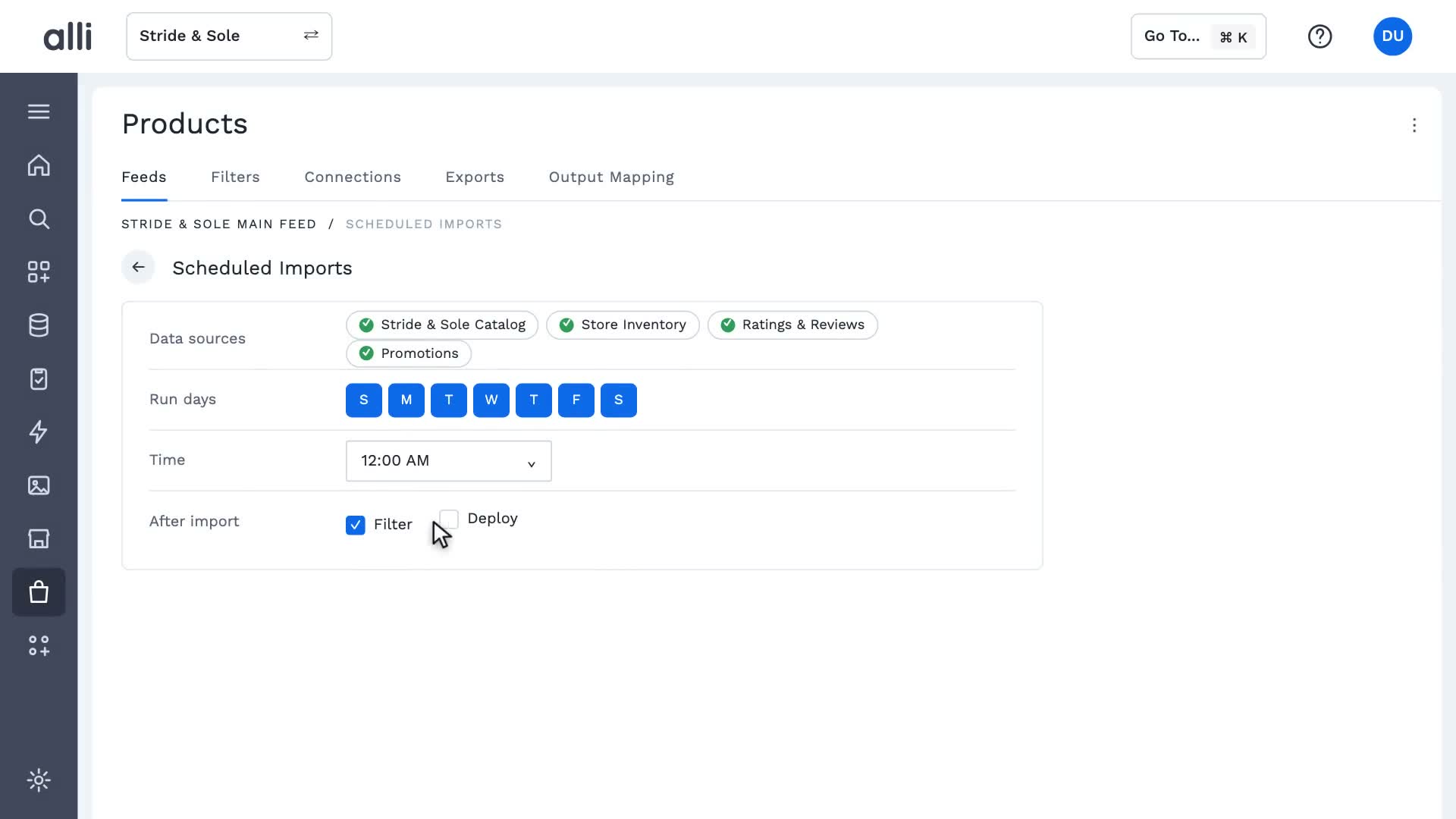Click the Promotions data source chip
This screenshot has height=819, width=1456.
click(409, 354)
